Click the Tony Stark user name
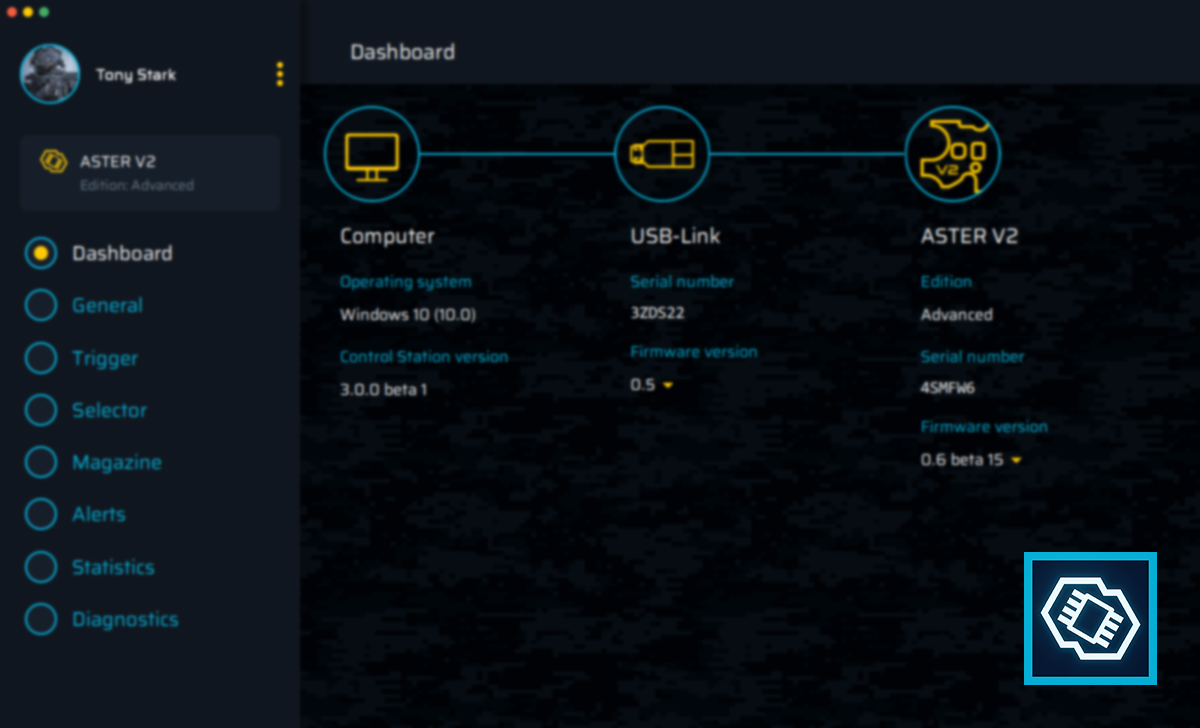Image resolution: width=1200 pixels, height=728 pixels. (136, 75)
